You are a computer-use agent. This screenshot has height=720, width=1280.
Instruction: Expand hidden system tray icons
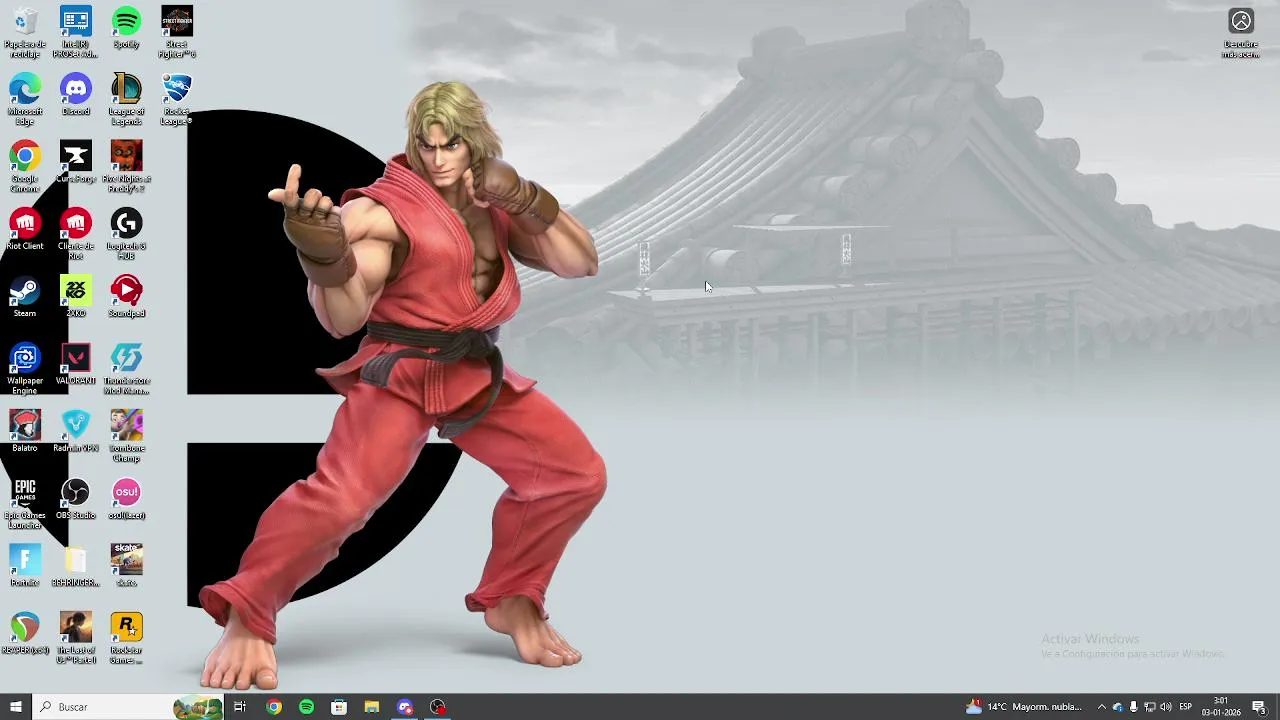(1102, 707)
